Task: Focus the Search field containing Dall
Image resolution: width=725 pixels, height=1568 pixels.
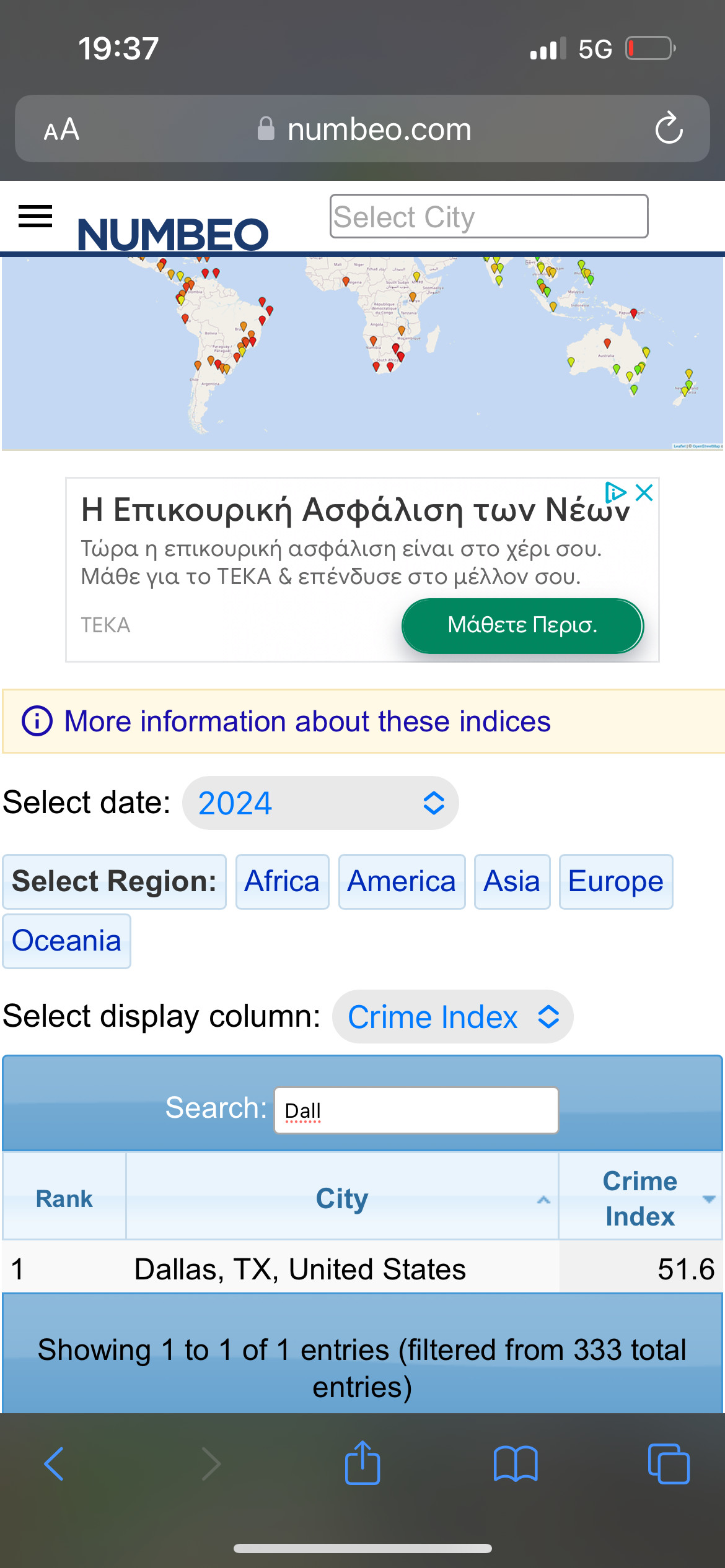Action: coord(416,1110)
